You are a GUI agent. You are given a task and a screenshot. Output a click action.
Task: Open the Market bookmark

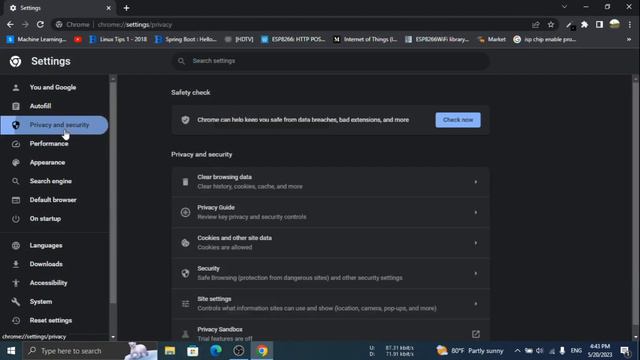tap(491, 39)
